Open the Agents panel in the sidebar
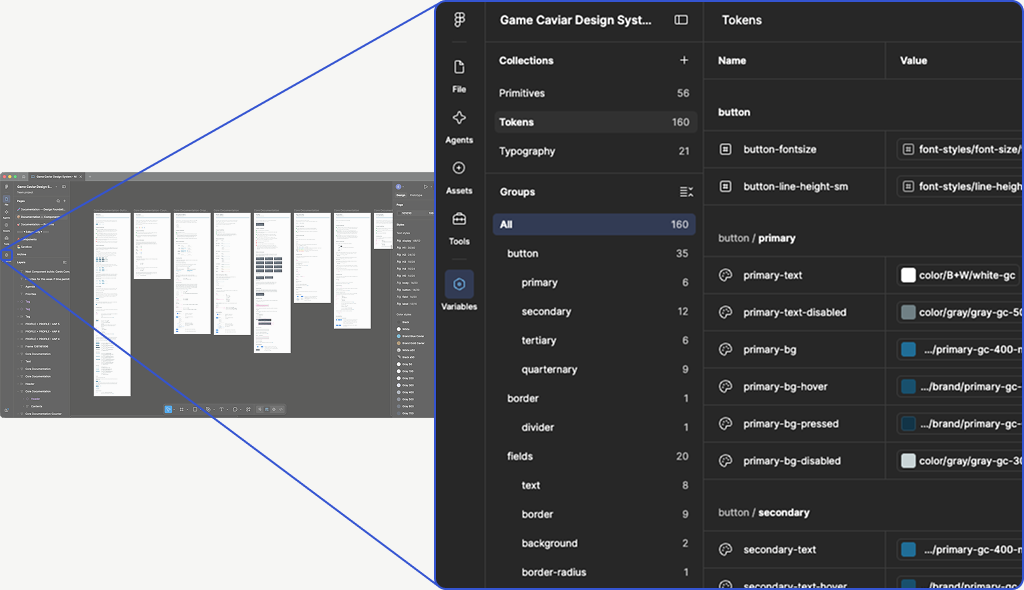Viewport: 1024px width, 590px height. click(x=459, y=127)
